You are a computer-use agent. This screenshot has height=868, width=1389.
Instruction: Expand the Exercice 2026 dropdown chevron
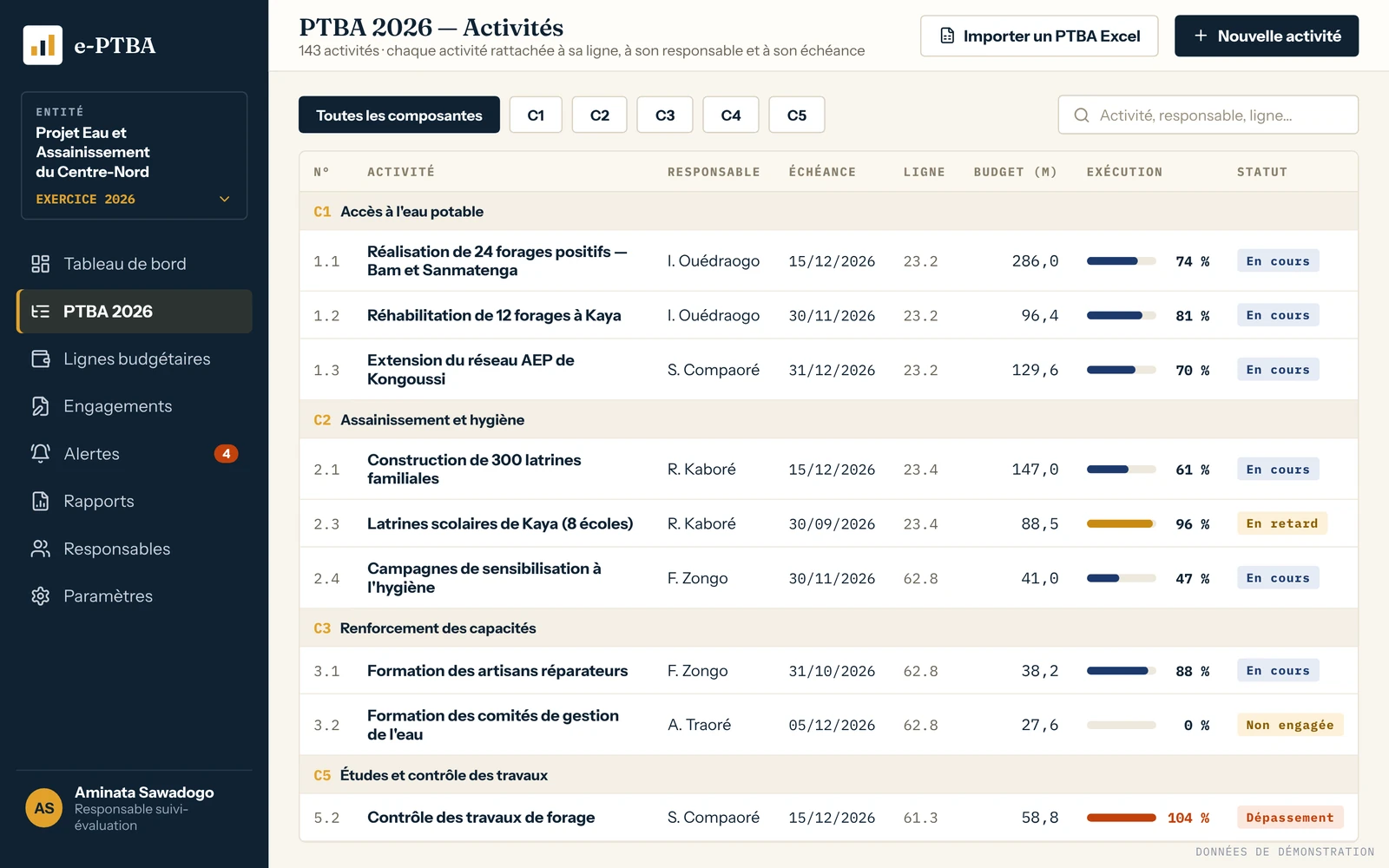tap(225, 199)
